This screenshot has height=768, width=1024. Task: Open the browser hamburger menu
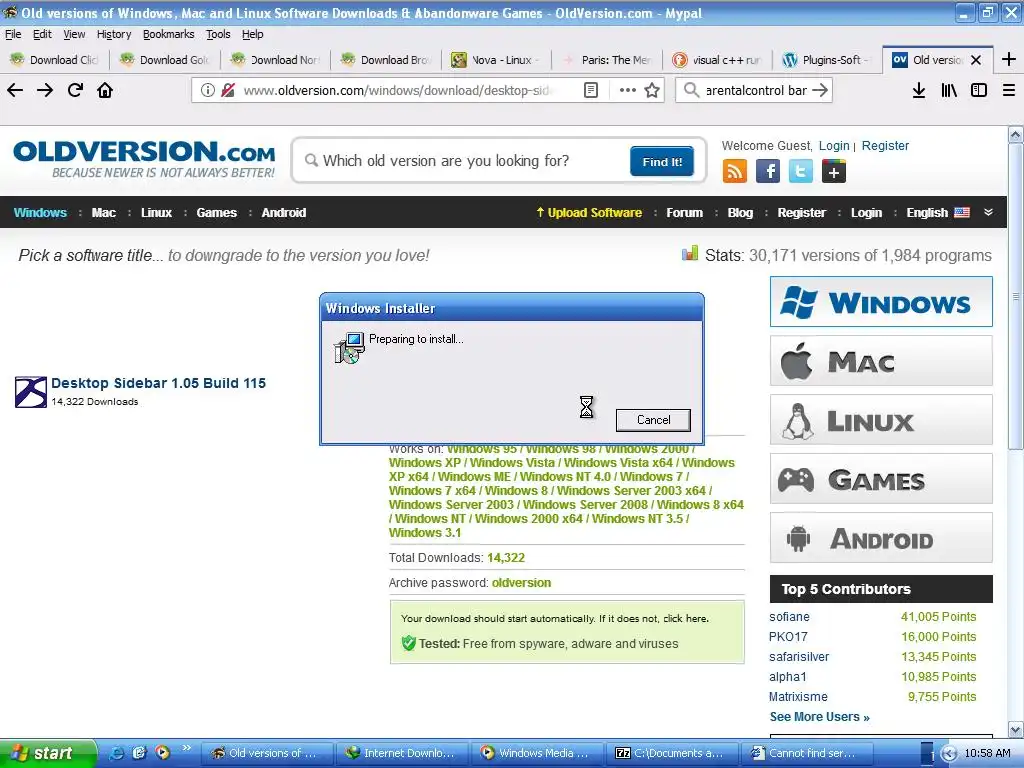(1008, 90)
